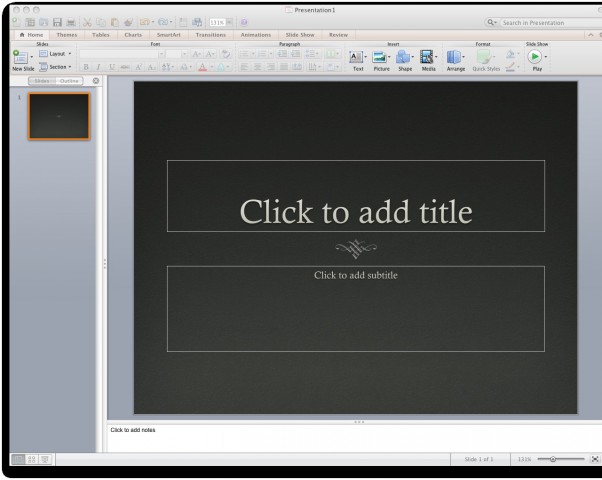Open the SmartArt tab
The height and width of the screenshot is (480, 602).
point(169,35)
